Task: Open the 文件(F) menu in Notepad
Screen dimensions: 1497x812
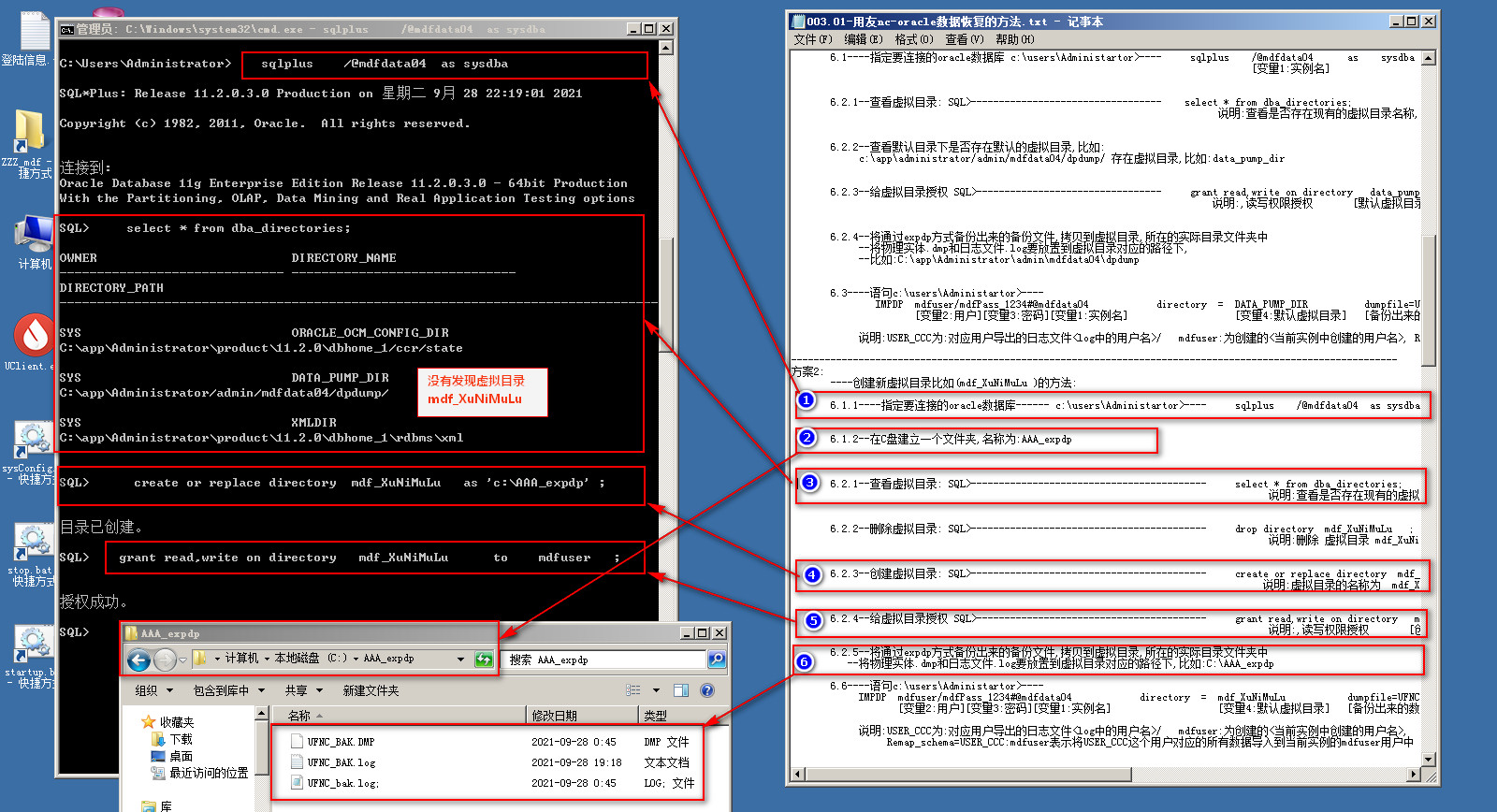Action: click(x=812, y=39)
